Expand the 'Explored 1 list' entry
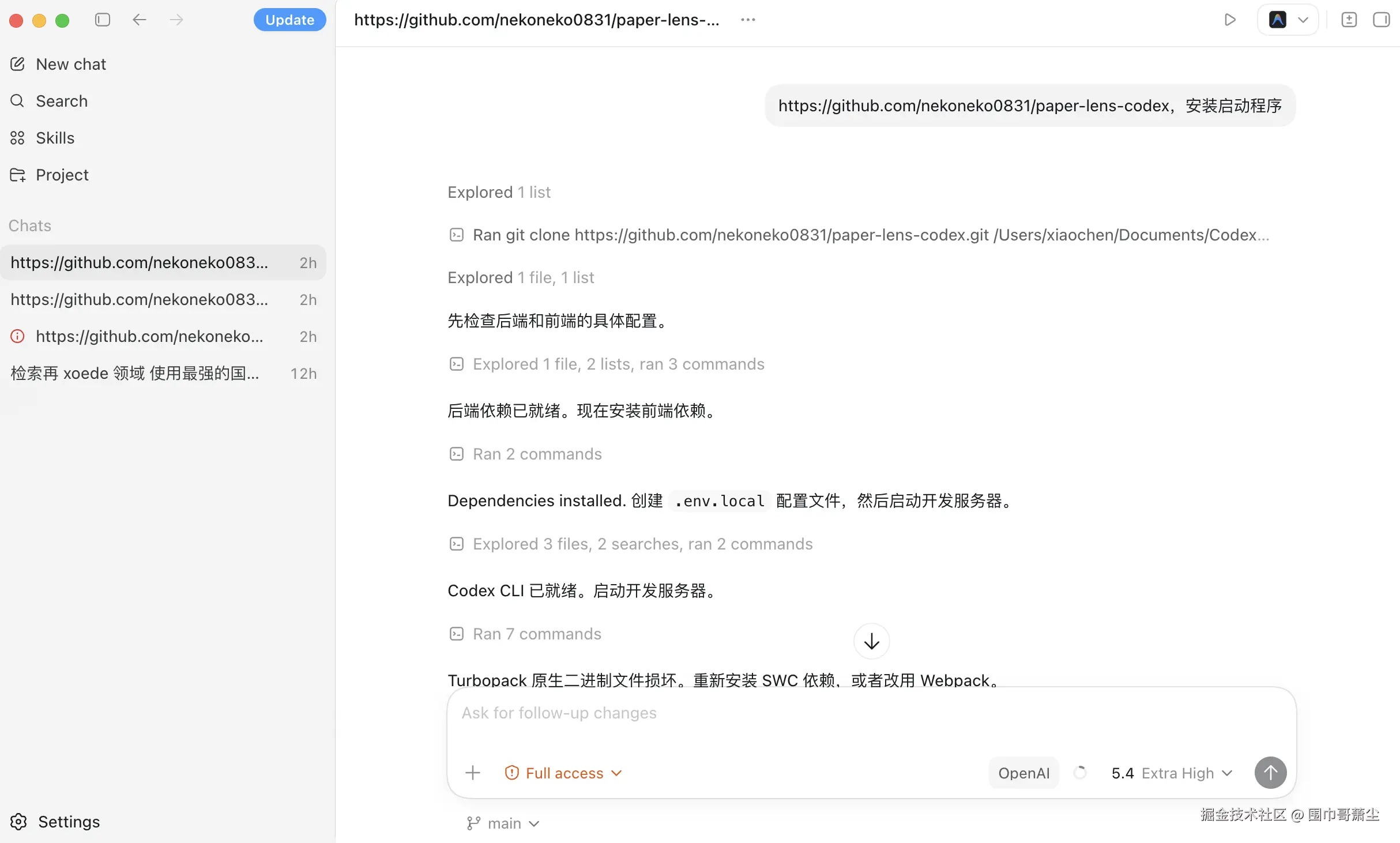Screen dimensions: 1400x843 click(x=499, y=192)
